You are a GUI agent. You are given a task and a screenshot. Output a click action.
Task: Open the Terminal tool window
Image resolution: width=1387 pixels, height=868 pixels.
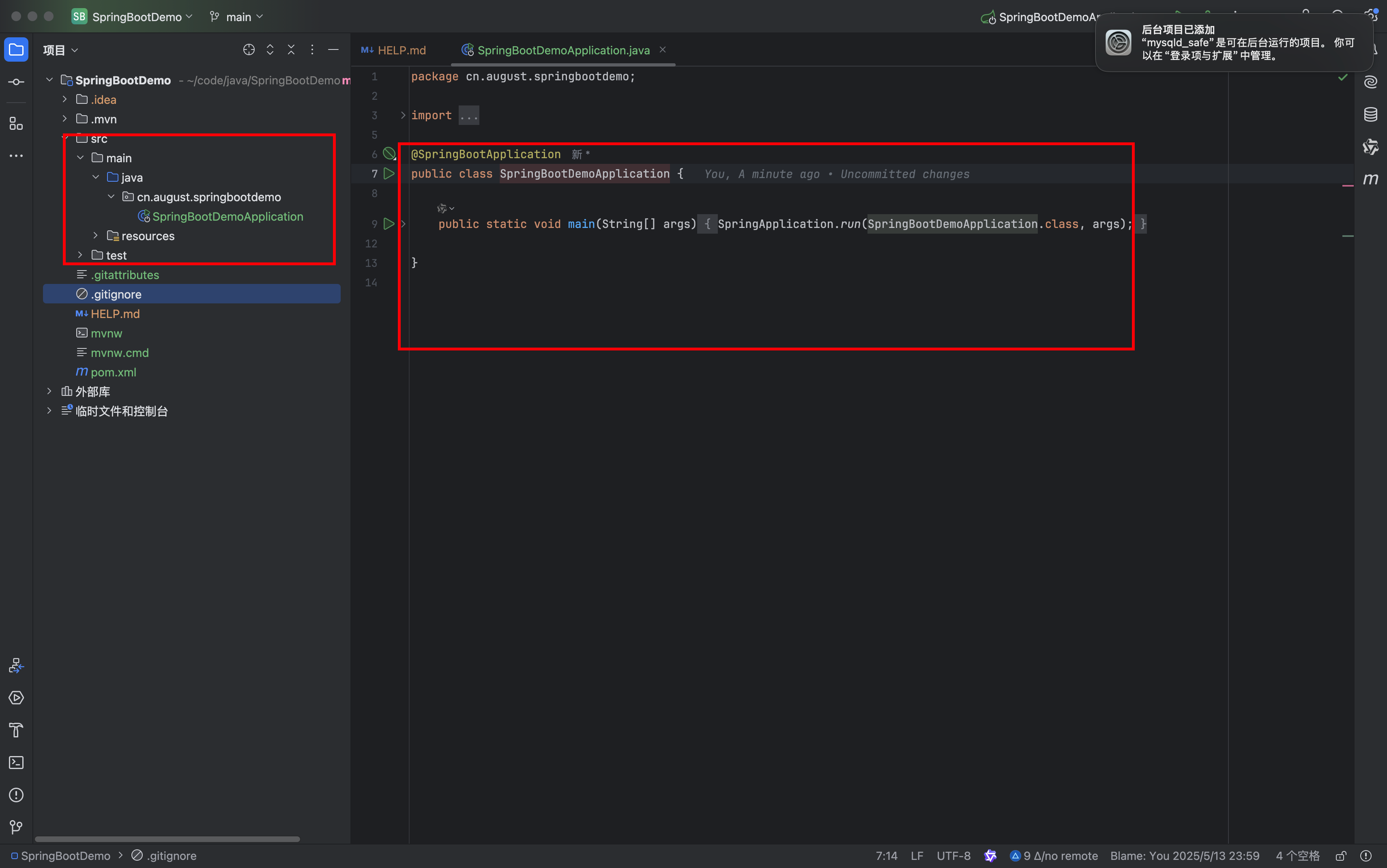coord(16,763)
